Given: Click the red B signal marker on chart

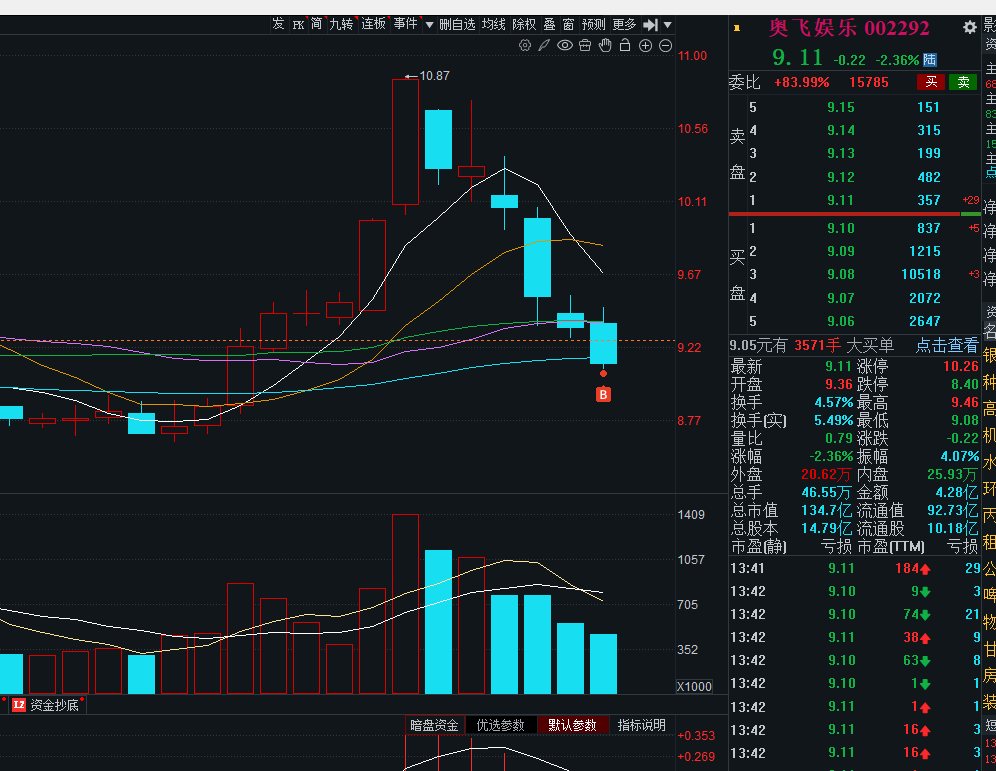Looking at the screenshot, I should pyautogui.click(x=603, y=394).
